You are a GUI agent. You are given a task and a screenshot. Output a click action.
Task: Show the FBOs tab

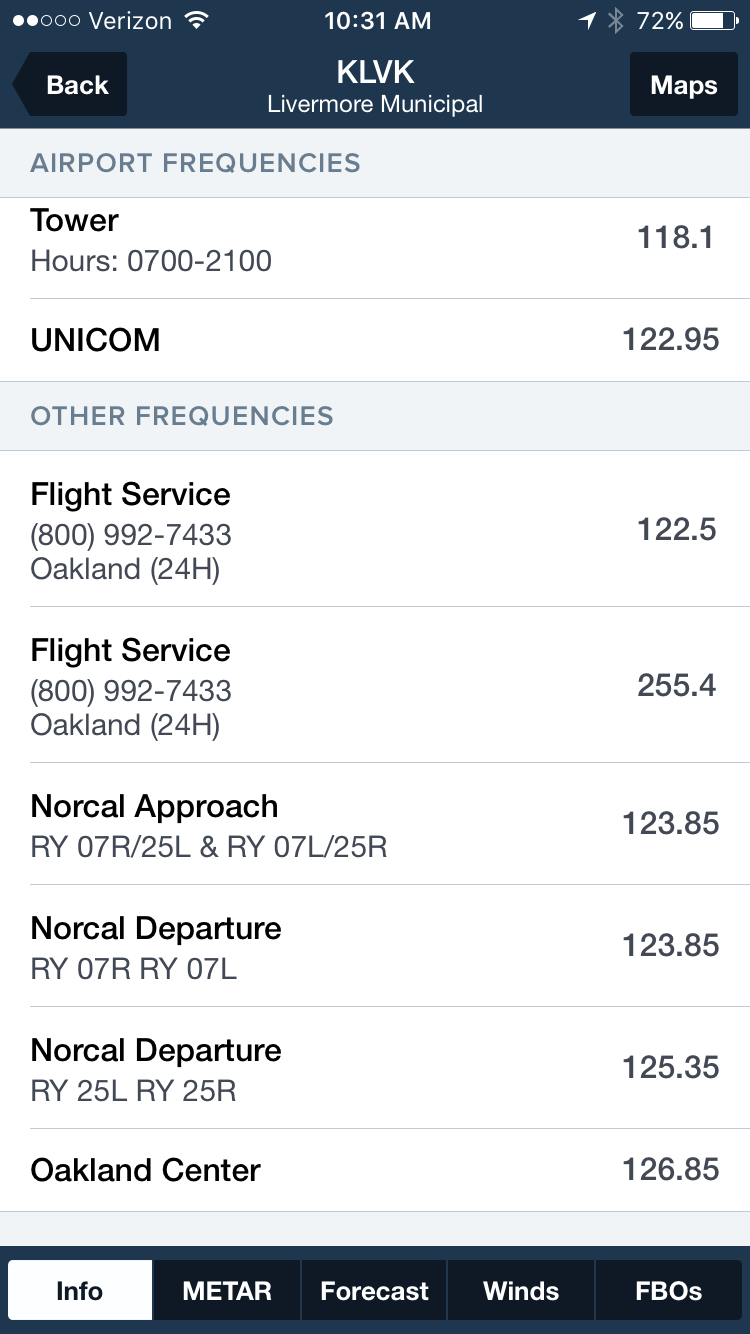[668, 1290]
